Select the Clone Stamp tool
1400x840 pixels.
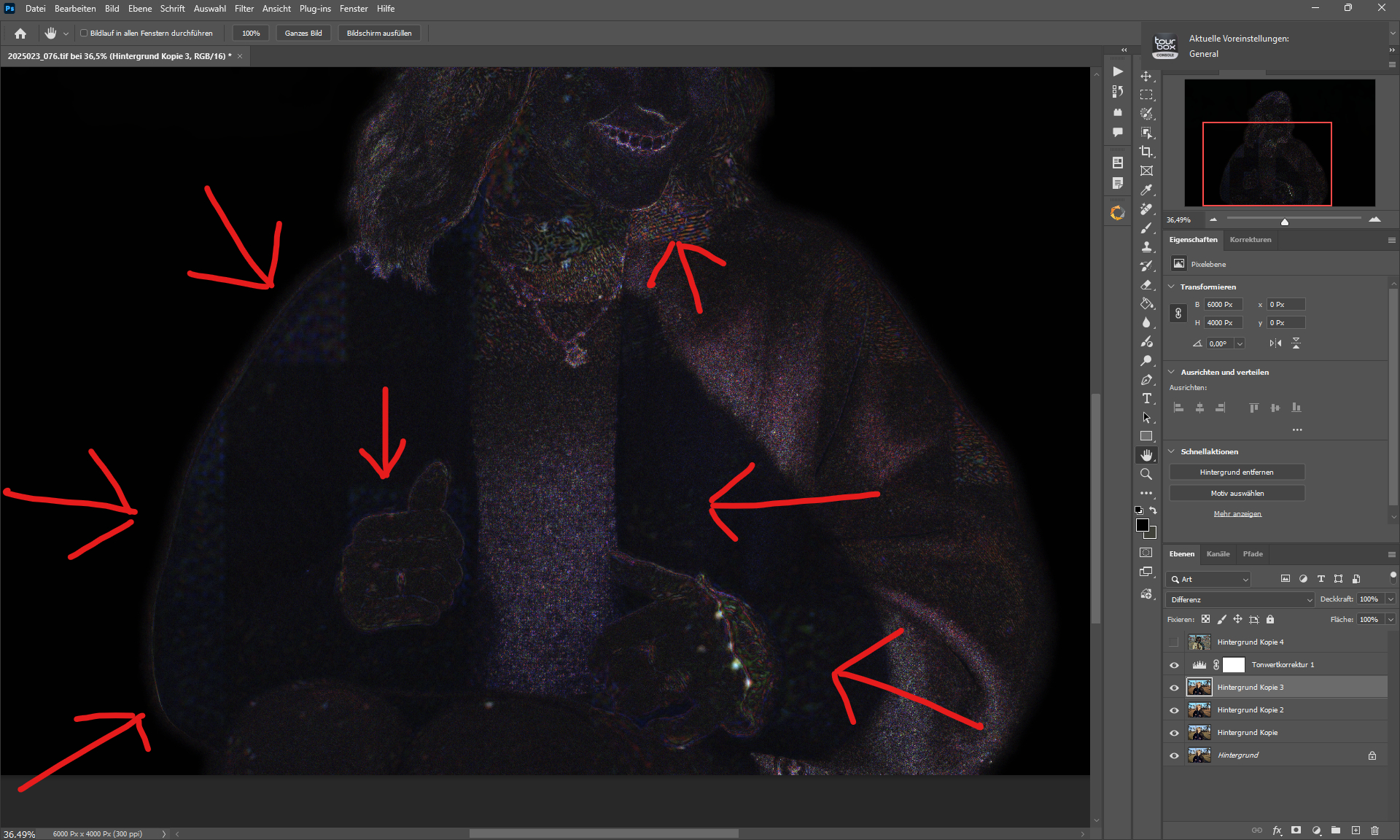[1146, 247]
